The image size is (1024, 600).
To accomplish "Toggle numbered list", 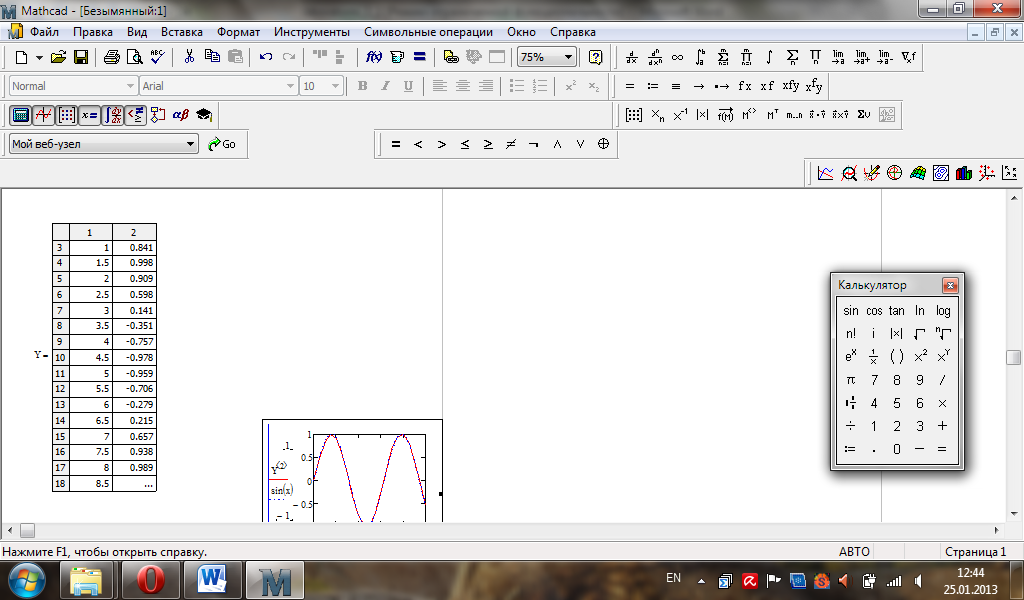I will click(539, 86).
